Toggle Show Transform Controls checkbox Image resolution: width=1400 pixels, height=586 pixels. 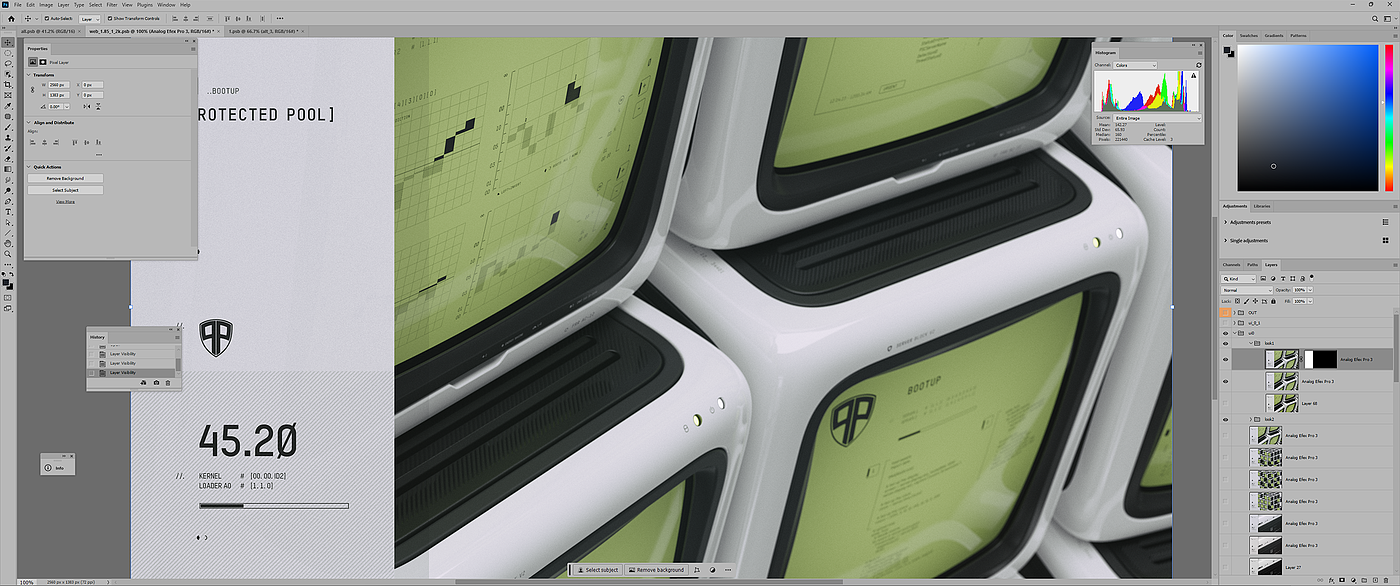point(110,18)
